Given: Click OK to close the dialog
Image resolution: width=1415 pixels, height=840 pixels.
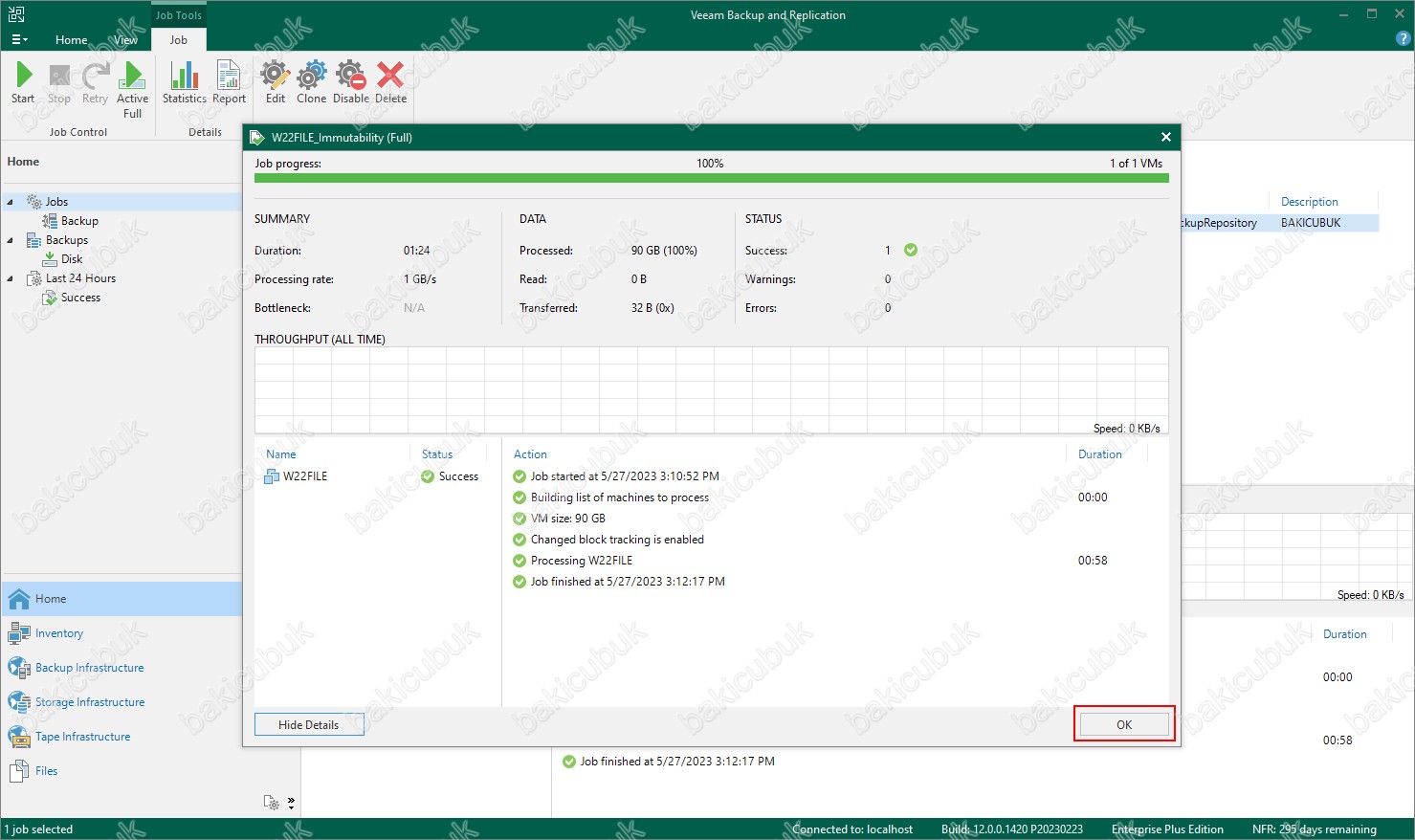Looking at the screenshot, I should coord(1124,724).
